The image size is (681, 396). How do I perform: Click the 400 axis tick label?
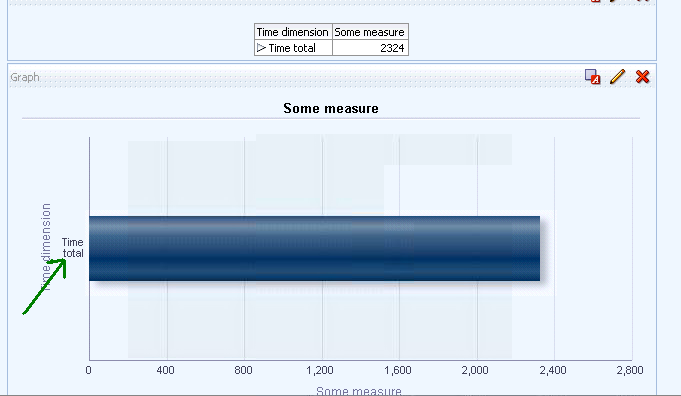pos(165,370)
